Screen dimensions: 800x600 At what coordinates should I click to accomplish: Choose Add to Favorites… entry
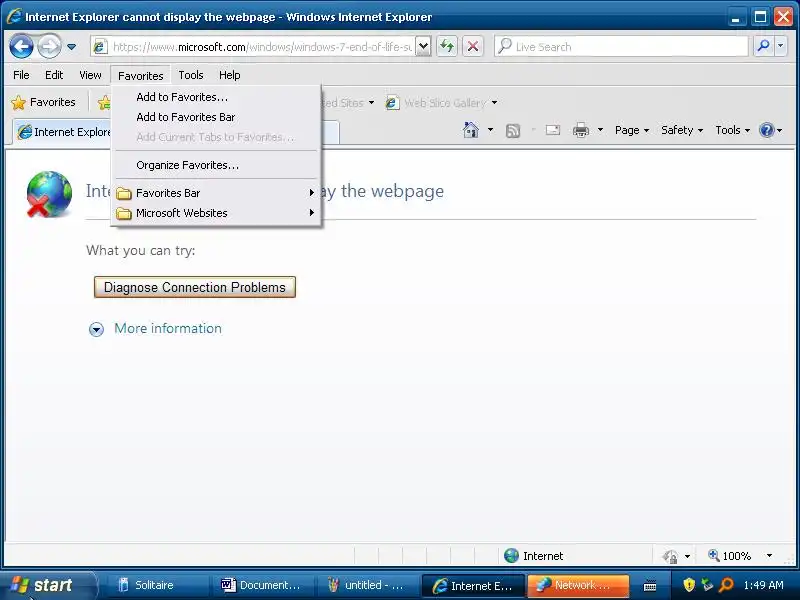click(216, 97)
